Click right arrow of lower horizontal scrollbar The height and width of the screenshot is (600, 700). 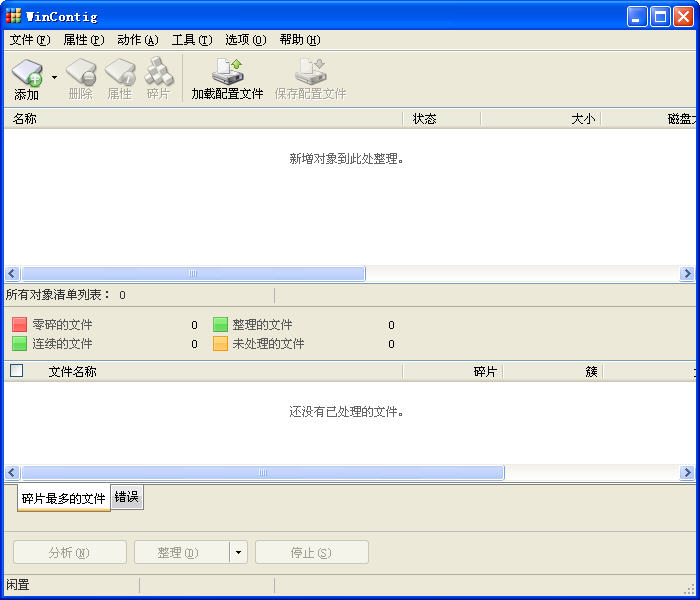[x=687, y=472]
